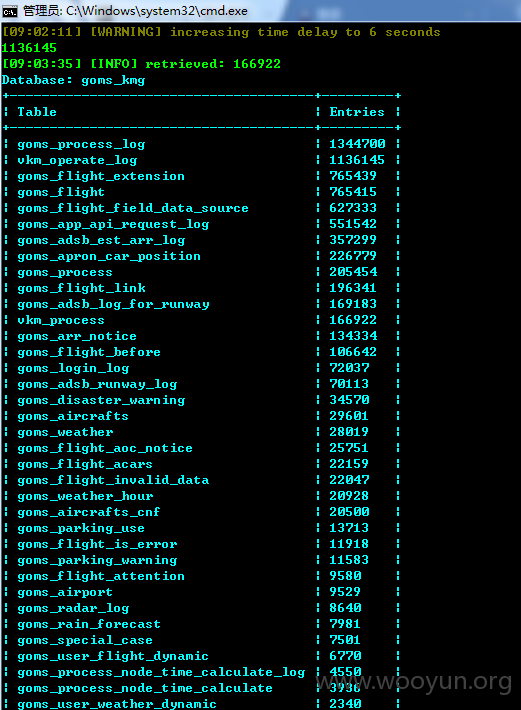The width and height of the screenshot is (521, 710).
Task: Click the entry count 1344700
Action: [x=357, y=144]
